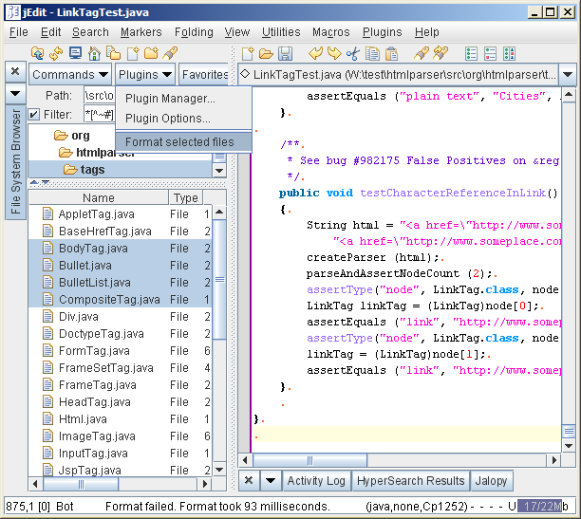The image size is (581, 519).
Task: Toggle the Filter checkbox
Action: pyautogui.click(x=34, y=114)
